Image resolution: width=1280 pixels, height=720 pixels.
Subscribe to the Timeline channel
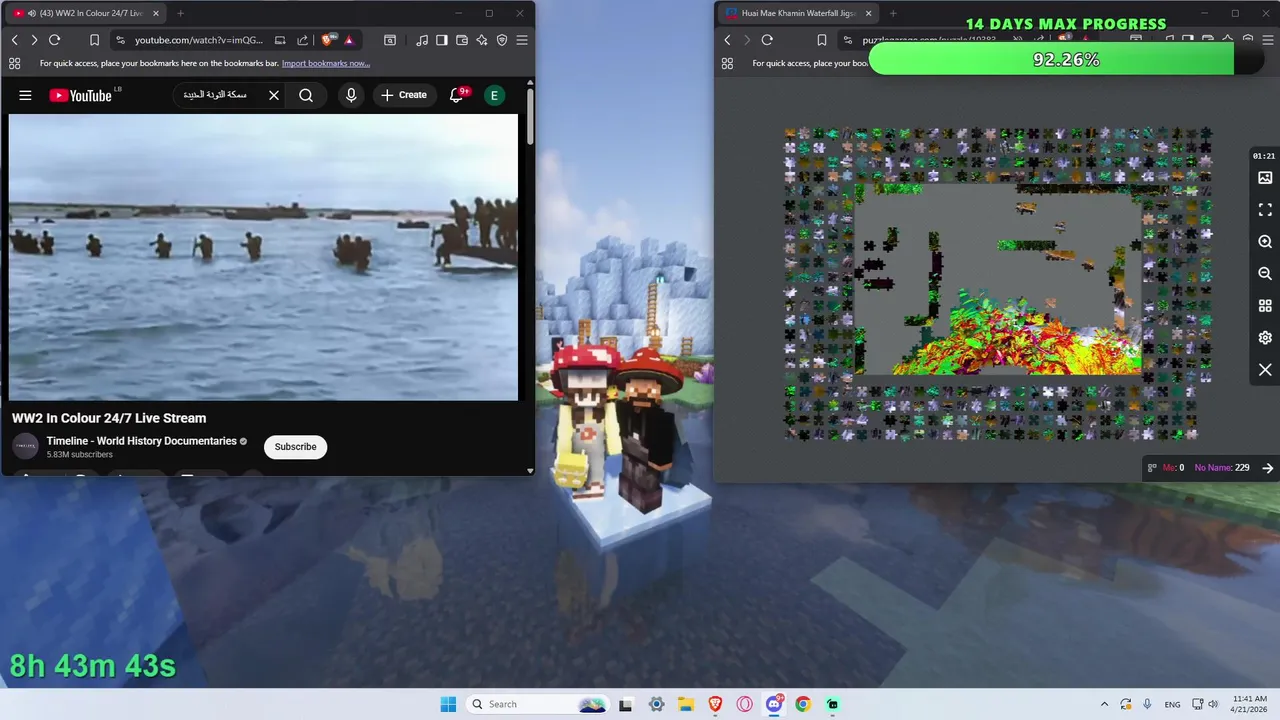click(x=295, y=447)
